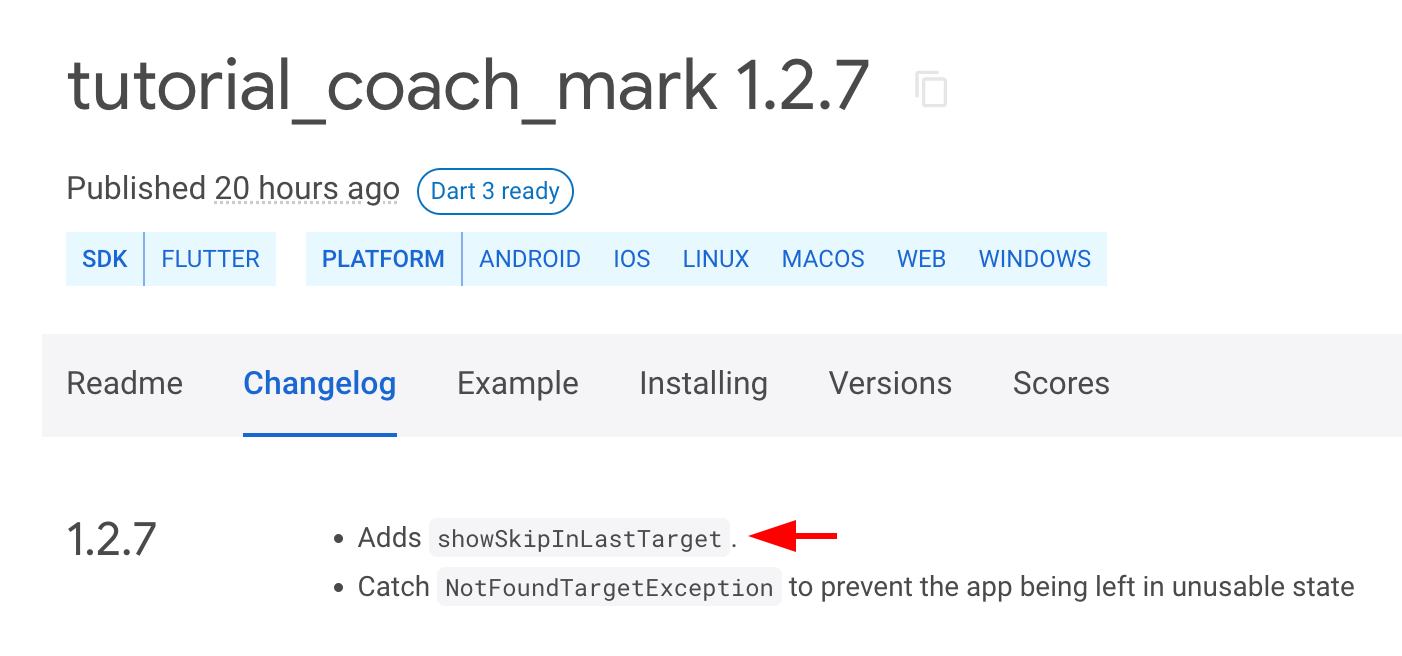Open the FLUTTER SDK tag
This screenshot has height=656, width=1402.
coord(210,258)
